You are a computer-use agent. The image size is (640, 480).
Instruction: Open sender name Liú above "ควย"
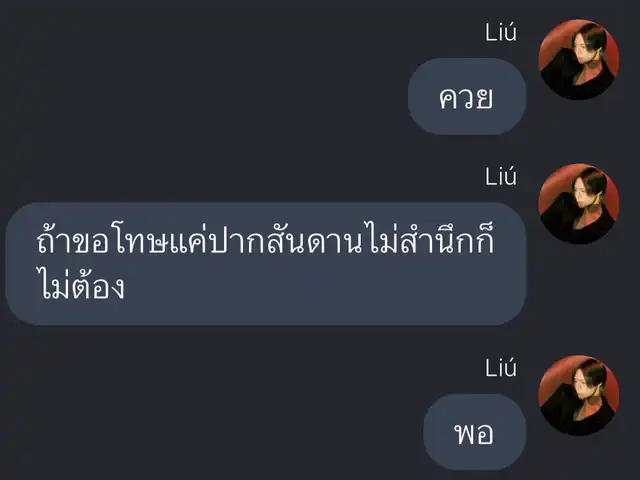[501, 32]
